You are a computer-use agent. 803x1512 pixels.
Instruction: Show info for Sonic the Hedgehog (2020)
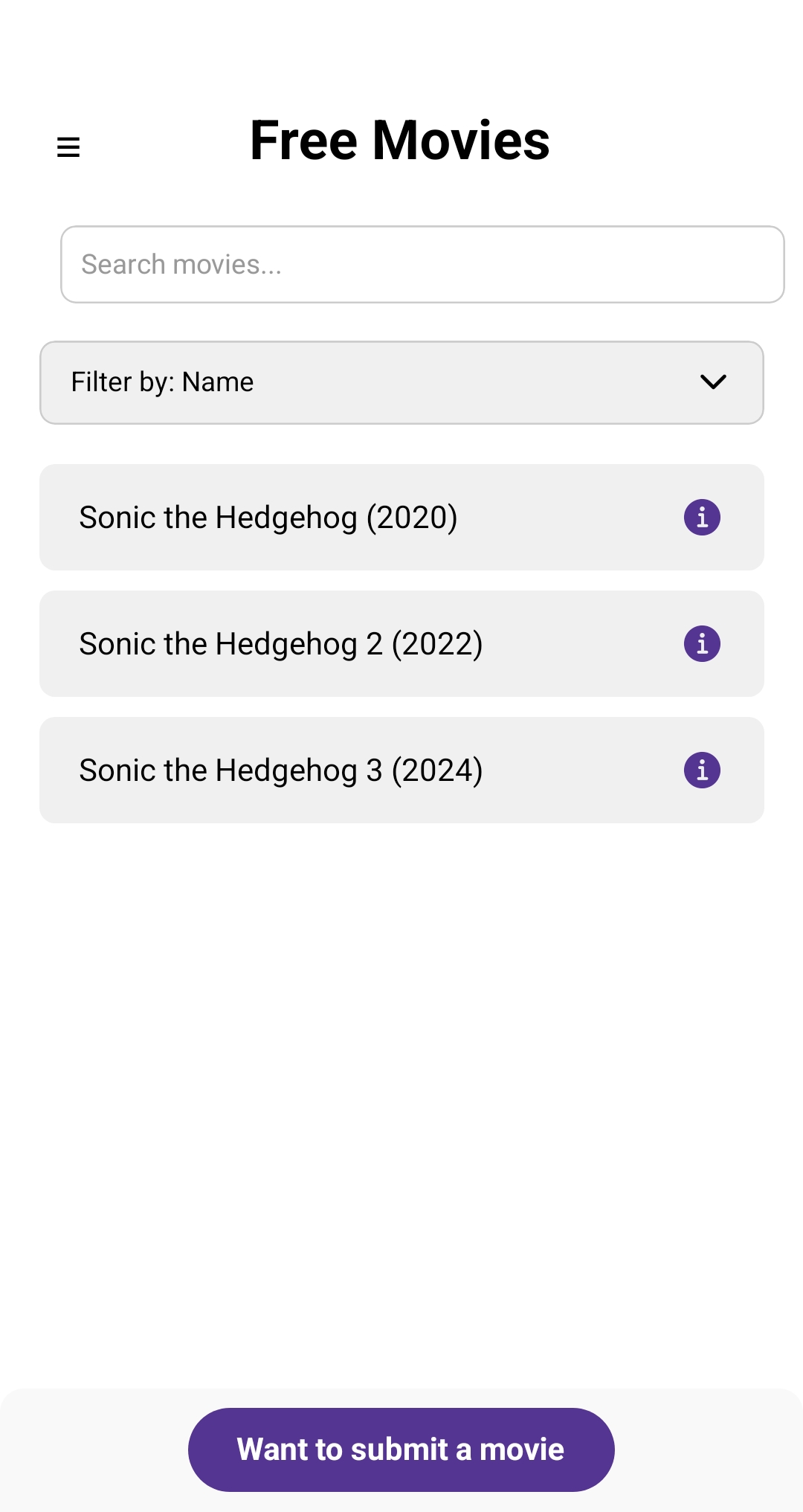(x=702, y=517)
